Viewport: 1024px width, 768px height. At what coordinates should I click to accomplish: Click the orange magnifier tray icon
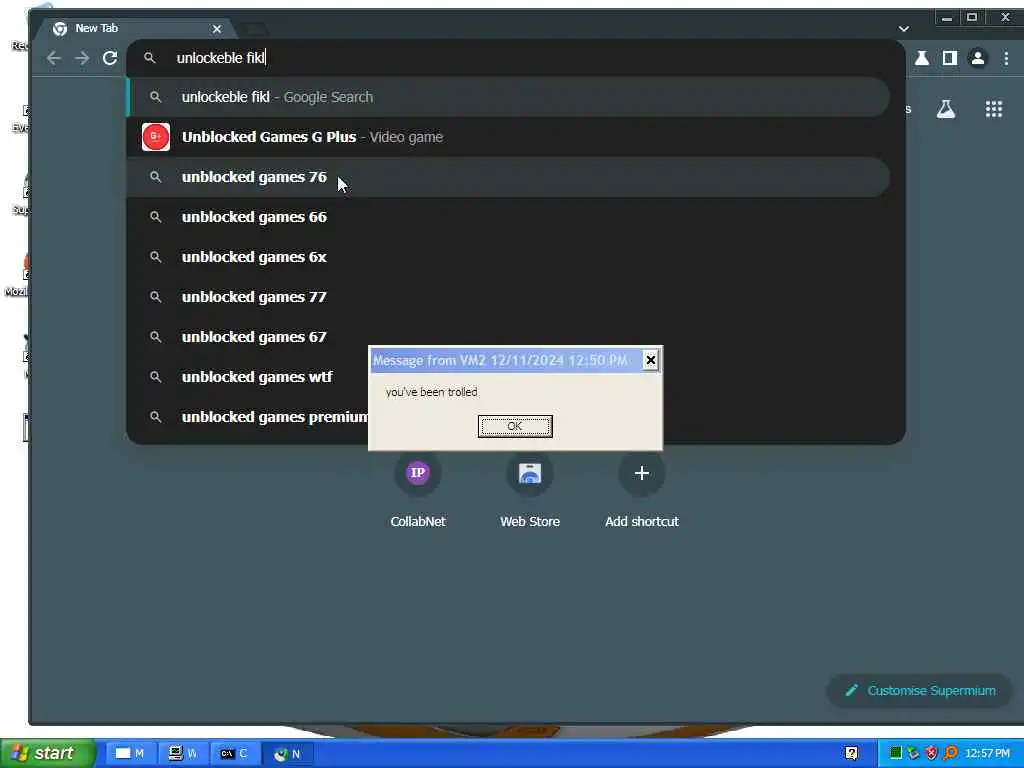(x=950, y=753)
